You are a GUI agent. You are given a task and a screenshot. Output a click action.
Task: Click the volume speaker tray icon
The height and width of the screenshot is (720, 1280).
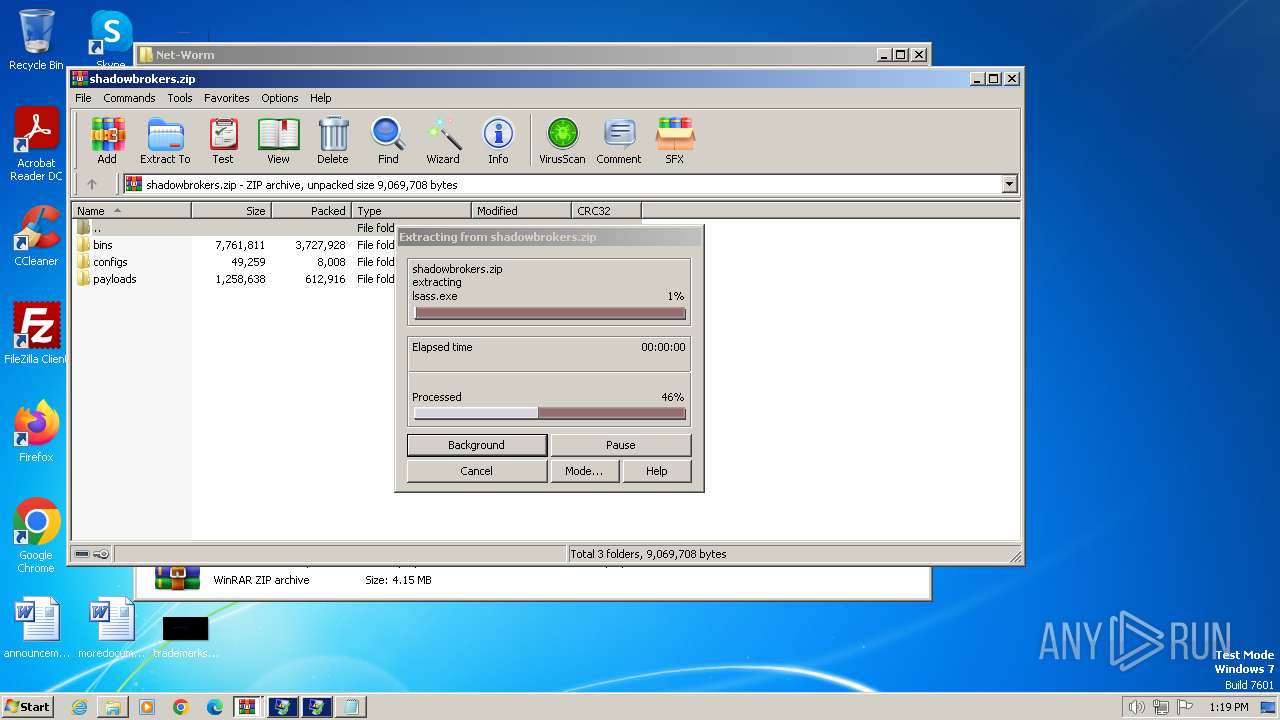tap(1136, 707)
